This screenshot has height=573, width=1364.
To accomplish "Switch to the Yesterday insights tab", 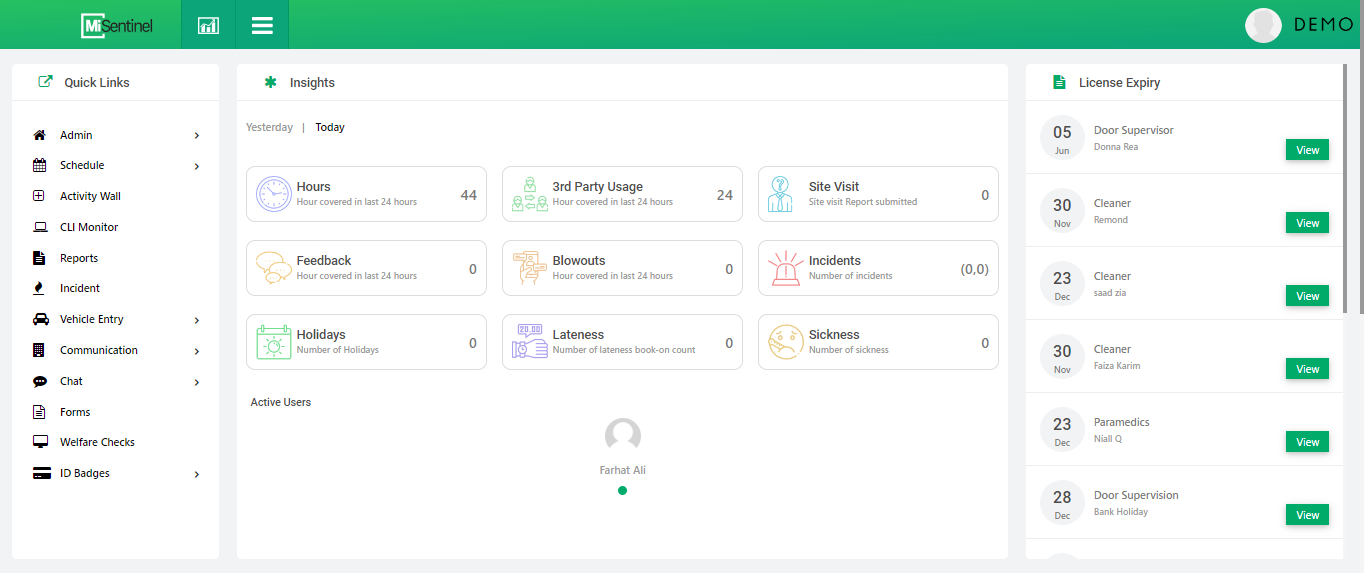I will click(269, 127).
